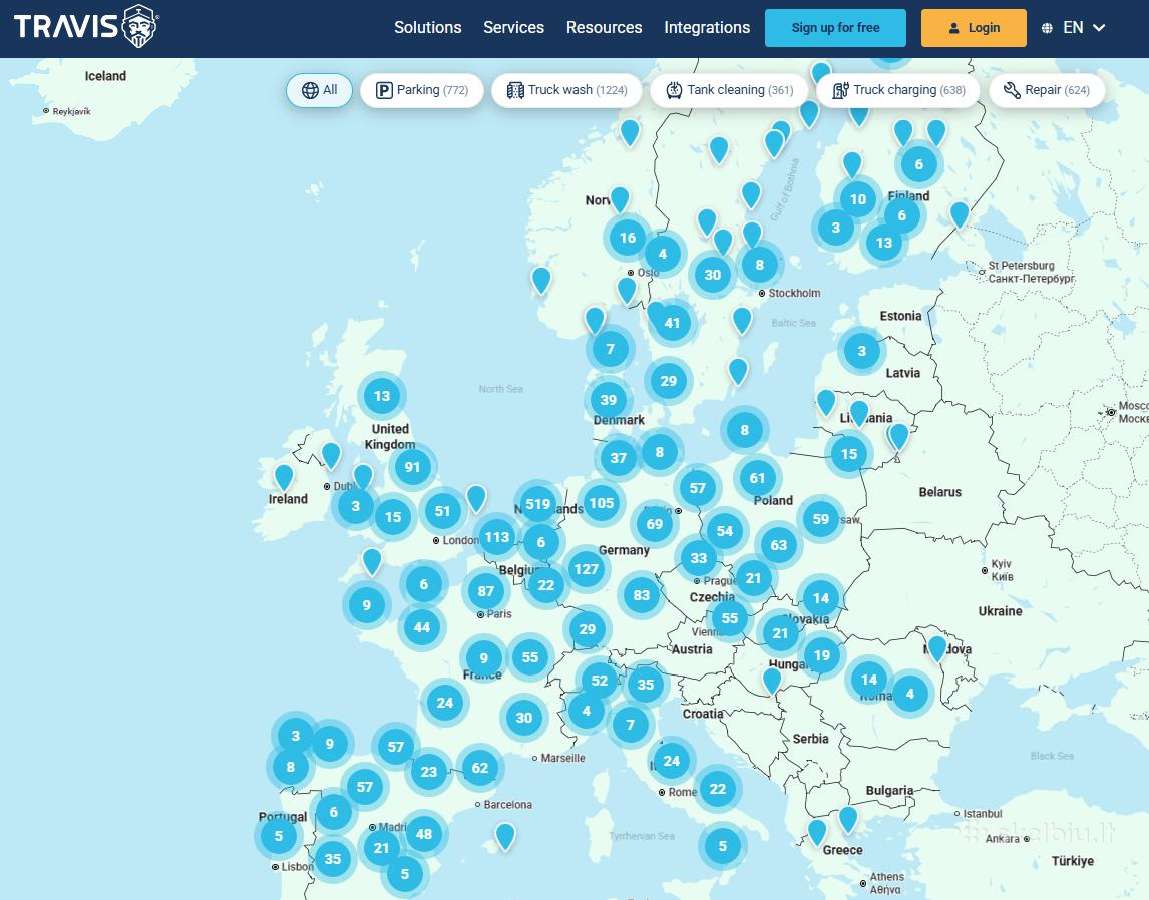Image resolution: width=1149 pixels, height=900 pixels.
Task: Open the 69 cluster near Berlin
Action: (654, 524)
